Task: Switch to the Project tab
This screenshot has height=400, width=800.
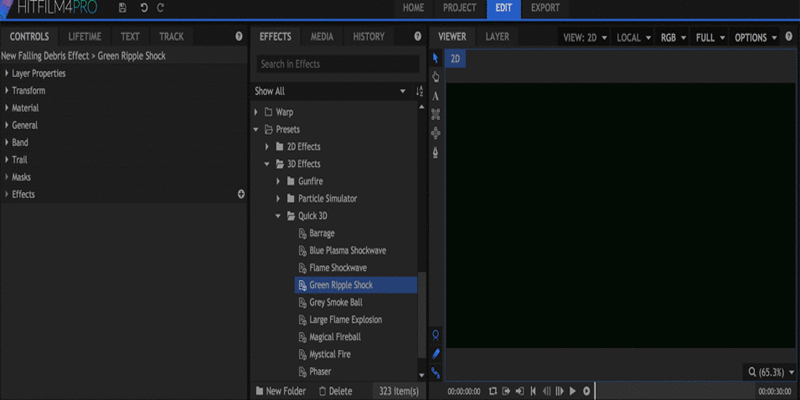Action: (x=459, y=8)
